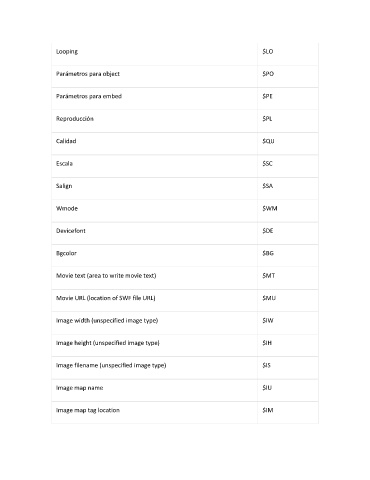The height and width of the screenshot is (480, 370).
Task: Click the Image width row description
Action: click(107, 320)
